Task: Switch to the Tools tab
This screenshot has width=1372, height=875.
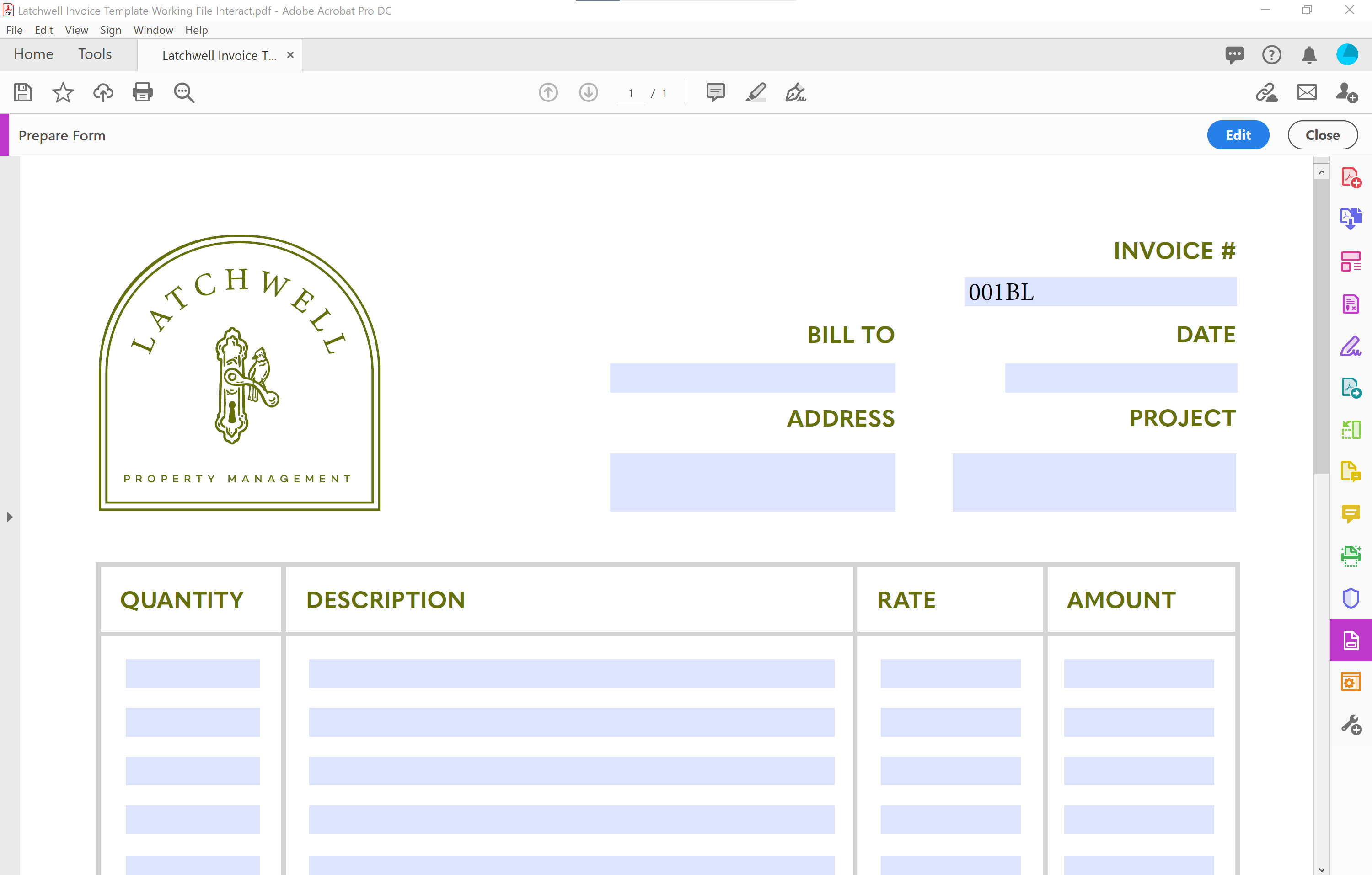Action: tap(94, 54)
